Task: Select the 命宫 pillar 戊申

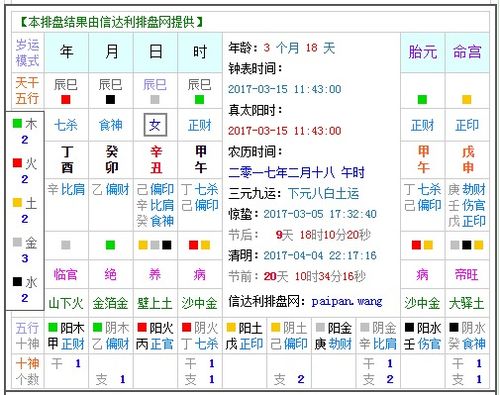Action: tap(468, 159)
